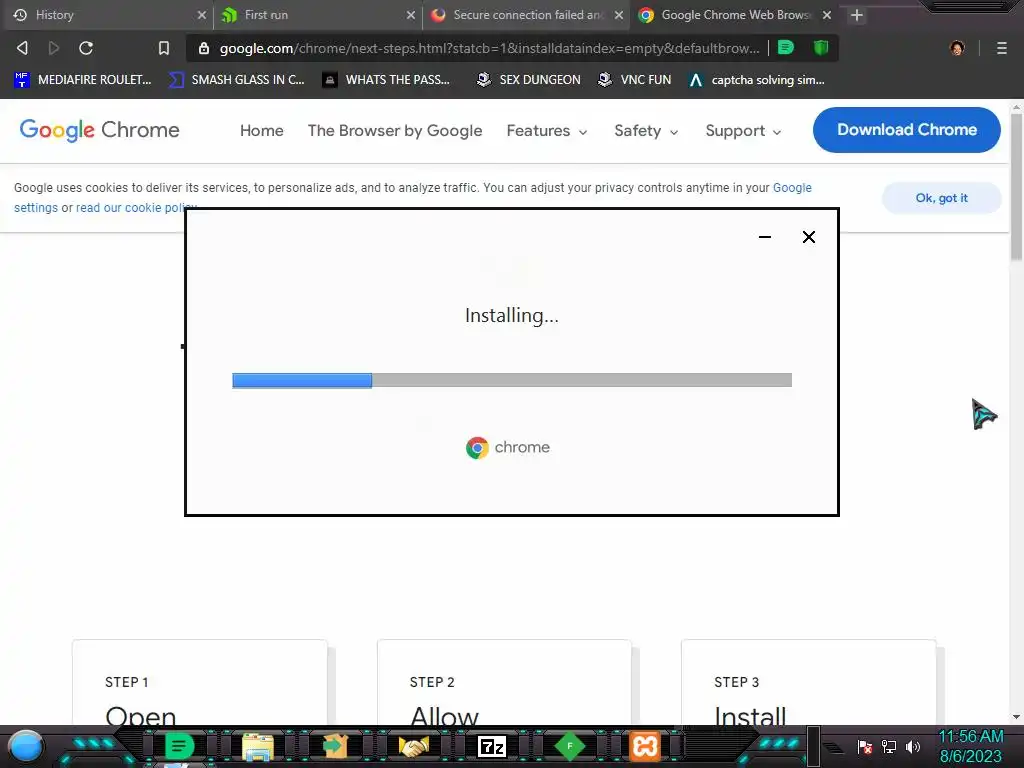Open the VNC FUN bookmark
The image size is (1024, 768).
click(635, 80)
